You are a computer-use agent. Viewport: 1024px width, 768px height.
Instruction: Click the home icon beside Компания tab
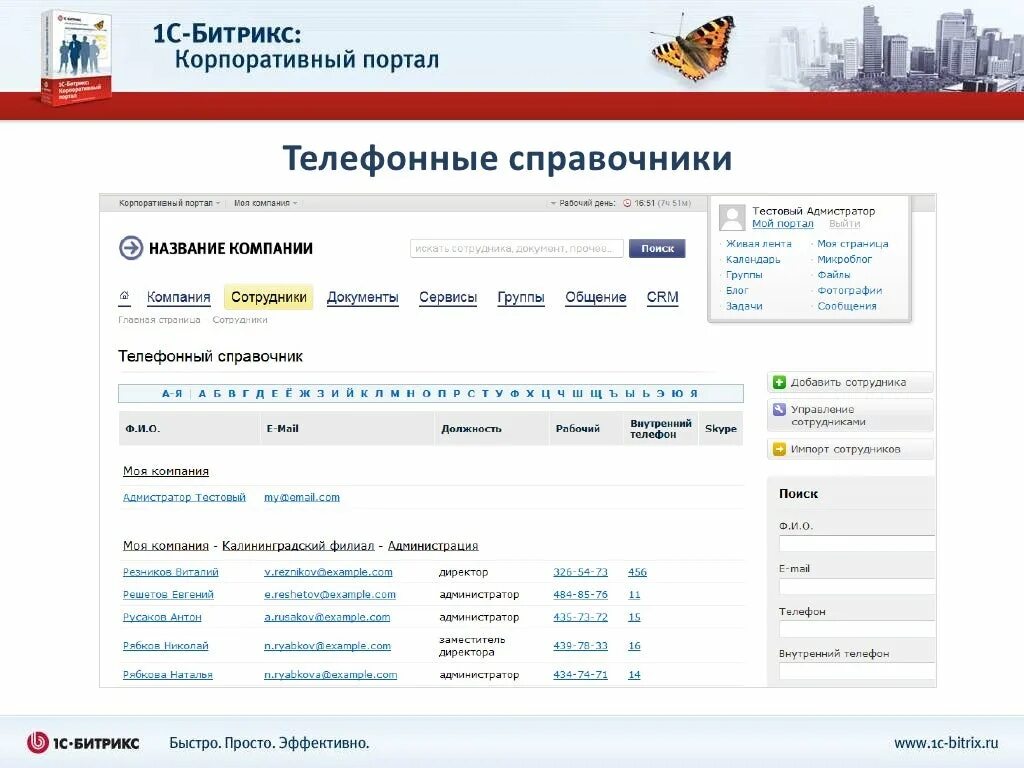point(124,295)
